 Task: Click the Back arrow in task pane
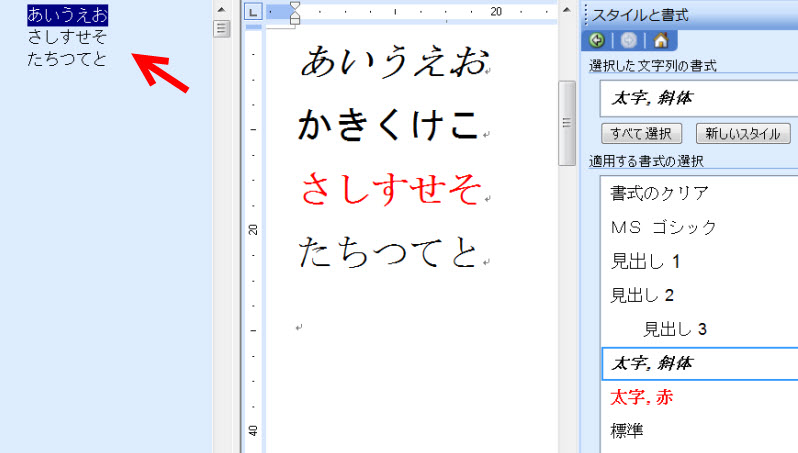click(598, 41)
